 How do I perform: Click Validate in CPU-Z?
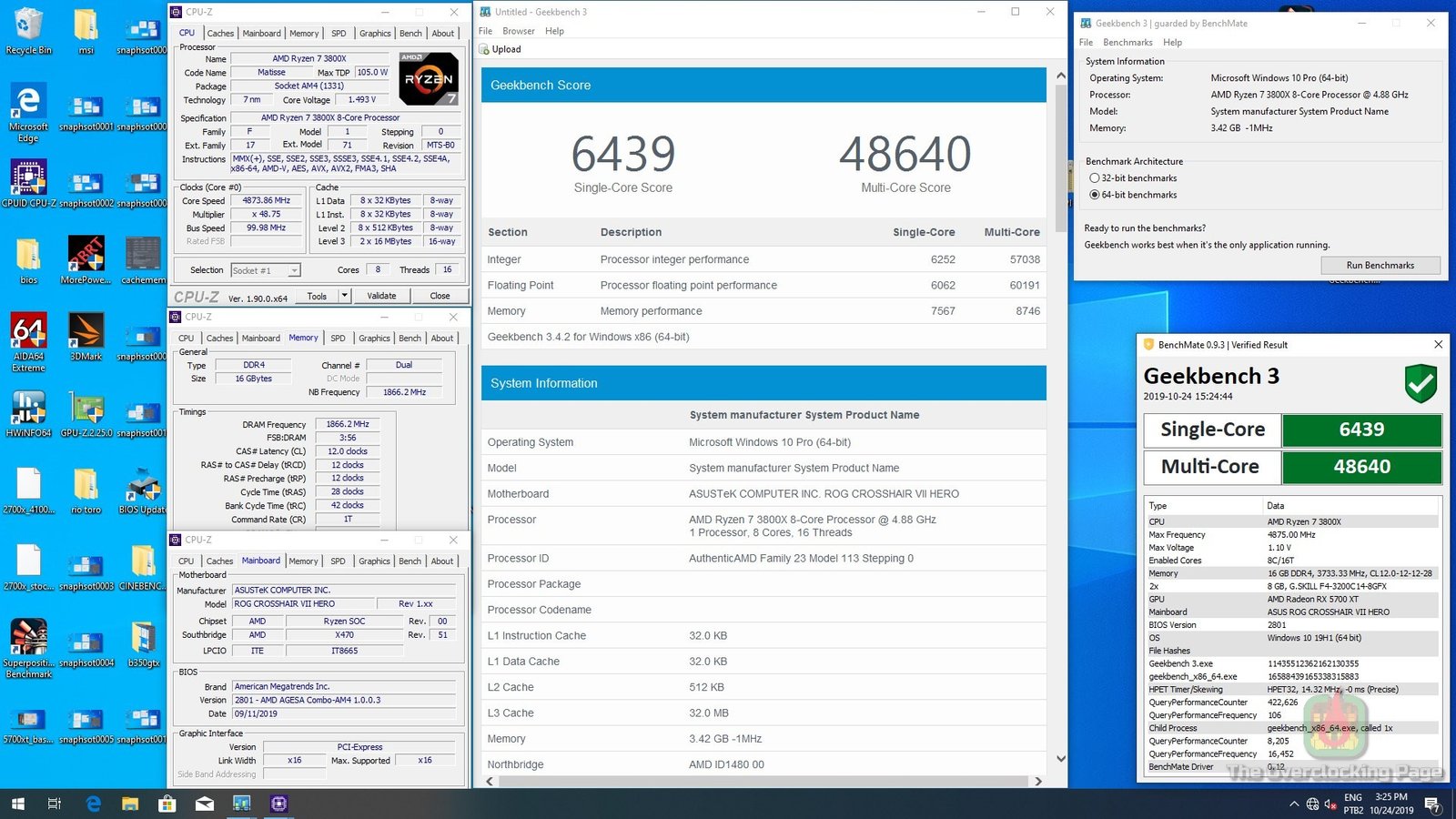click(x=381, y=295)
